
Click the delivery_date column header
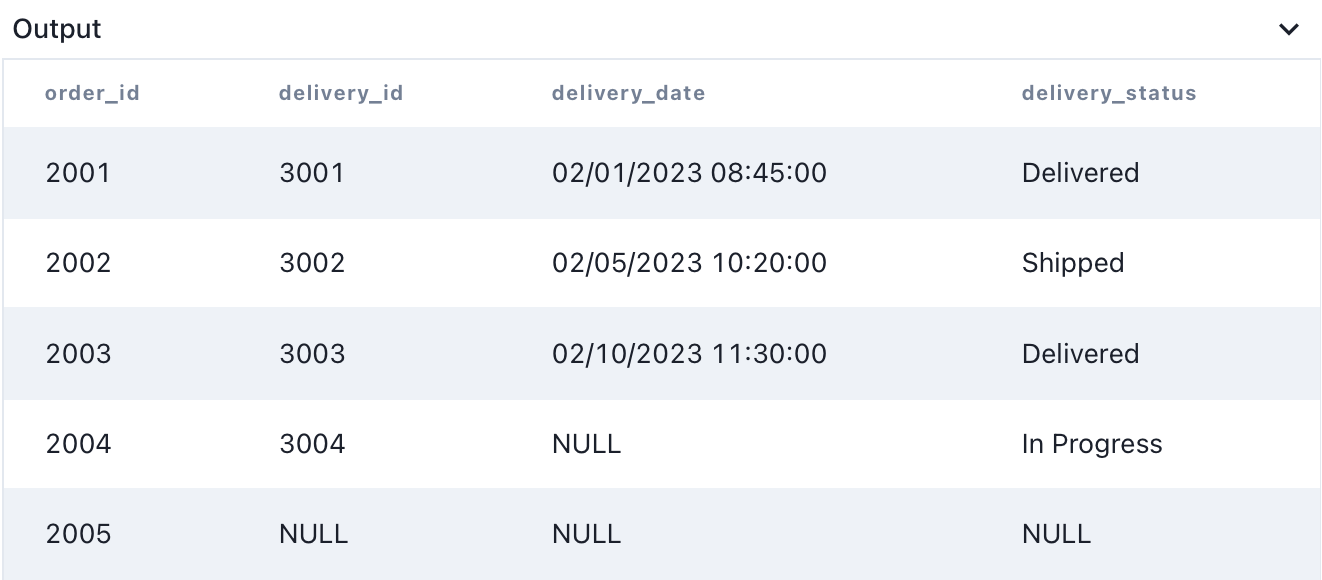click(628, 93)
